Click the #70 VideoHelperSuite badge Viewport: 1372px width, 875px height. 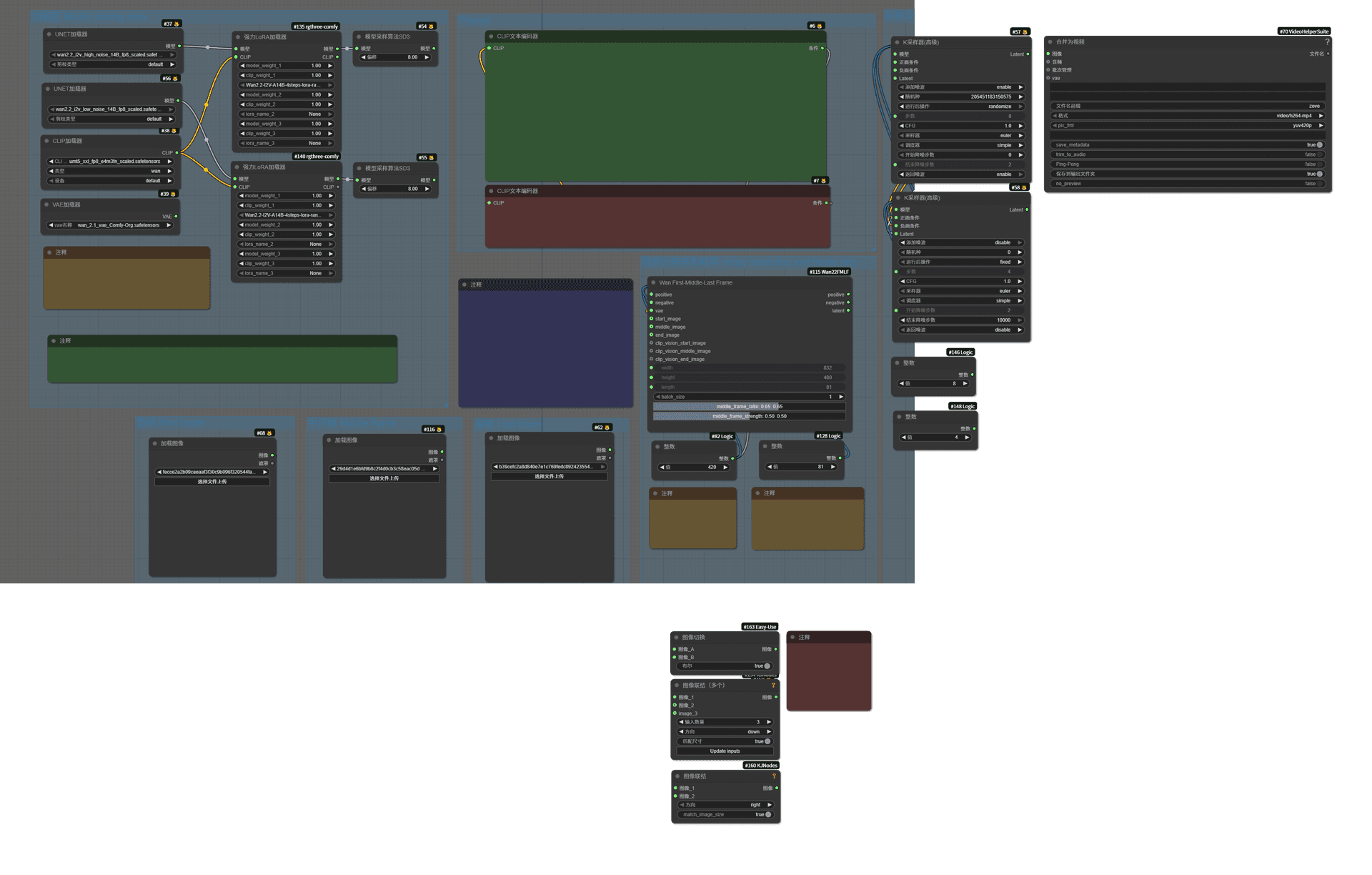(1304, 31)
